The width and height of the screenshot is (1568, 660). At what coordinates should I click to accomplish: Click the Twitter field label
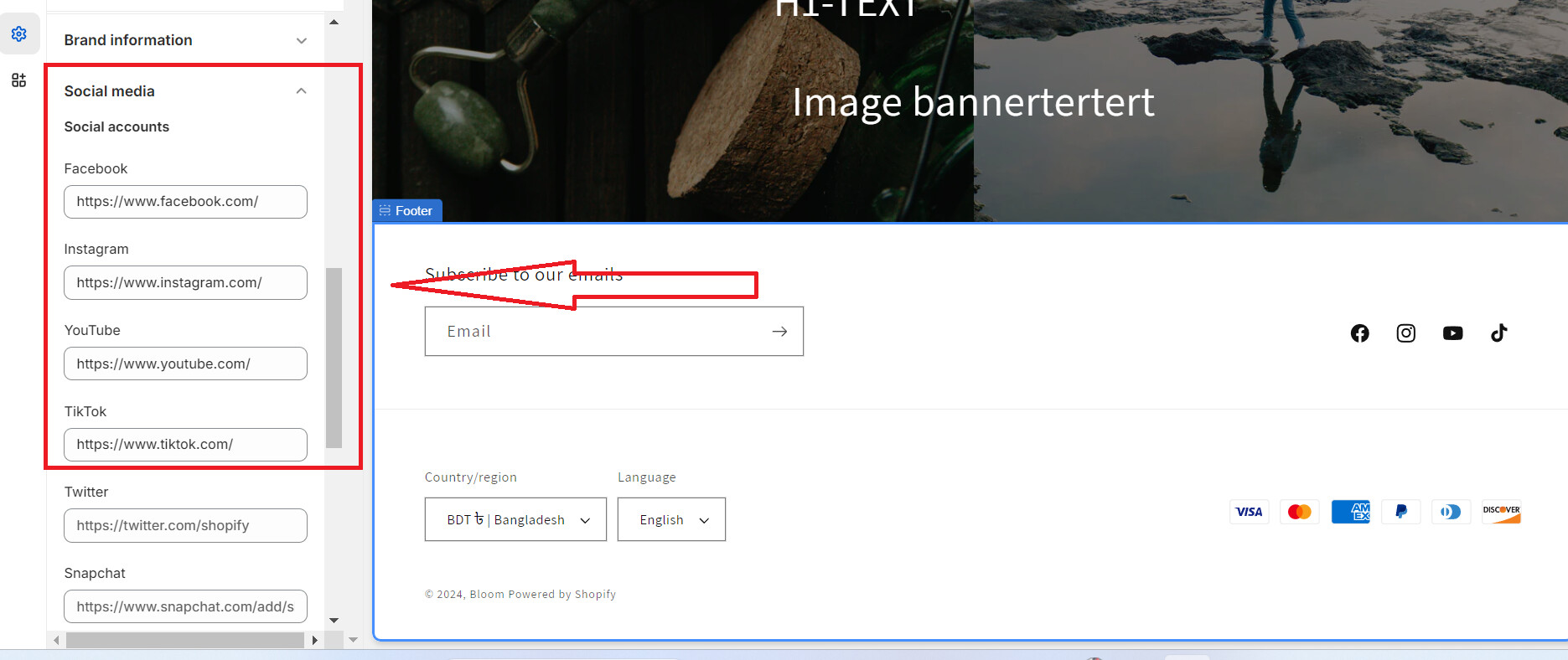(86, 492)
